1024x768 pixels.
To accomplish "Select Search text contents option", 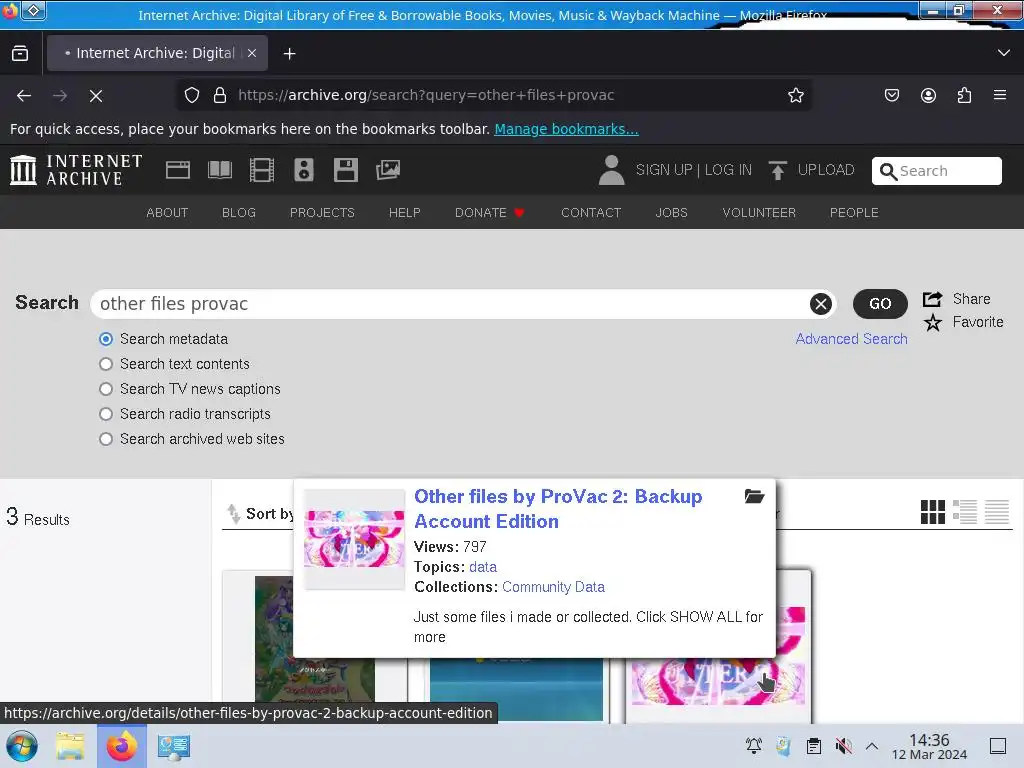I will (x=106, y=364).
